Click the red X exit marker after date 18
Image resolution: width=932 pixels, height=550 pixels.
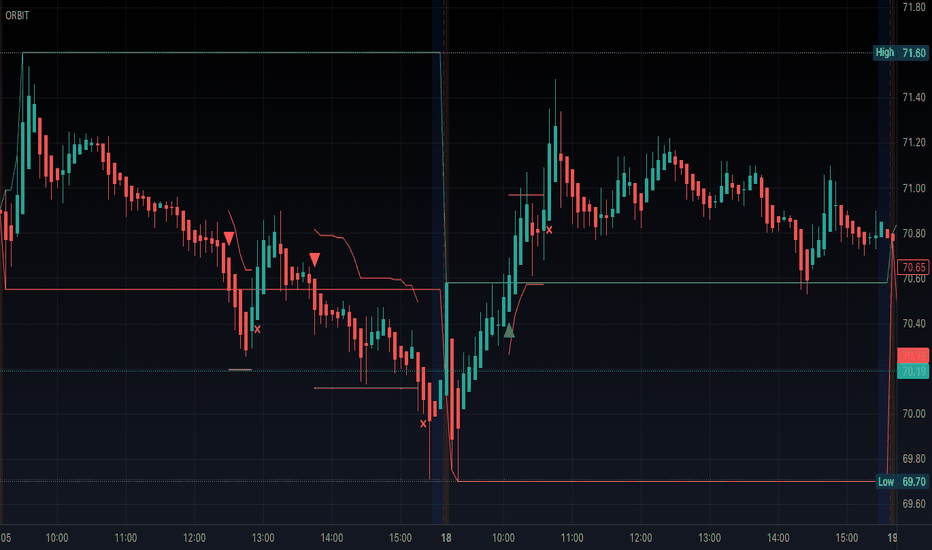coord(549,230)
